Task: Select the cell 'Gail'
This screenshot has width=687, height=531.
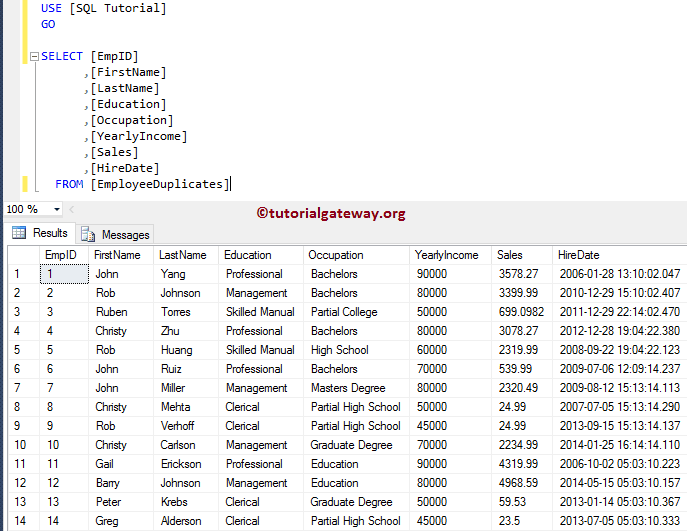Action: tap(121, 464)
